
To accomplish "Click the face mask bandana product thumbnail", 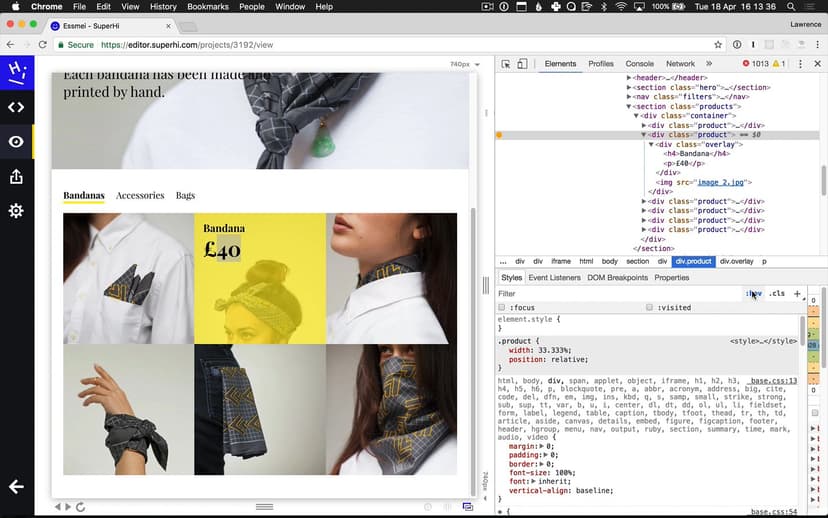I will coord(391,409).
